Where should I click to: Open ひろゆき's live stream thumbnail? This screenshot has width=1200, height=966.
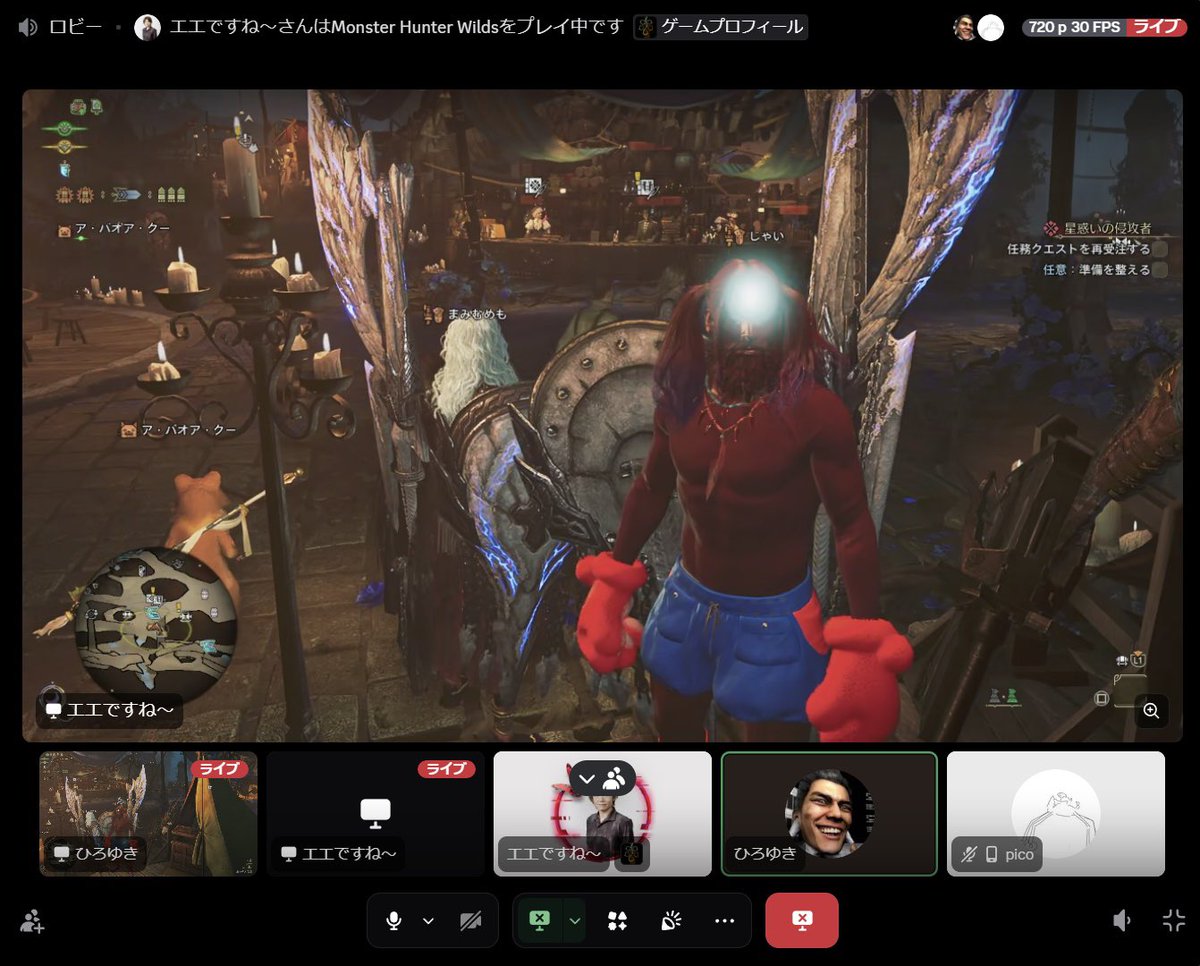pos(148,814)
